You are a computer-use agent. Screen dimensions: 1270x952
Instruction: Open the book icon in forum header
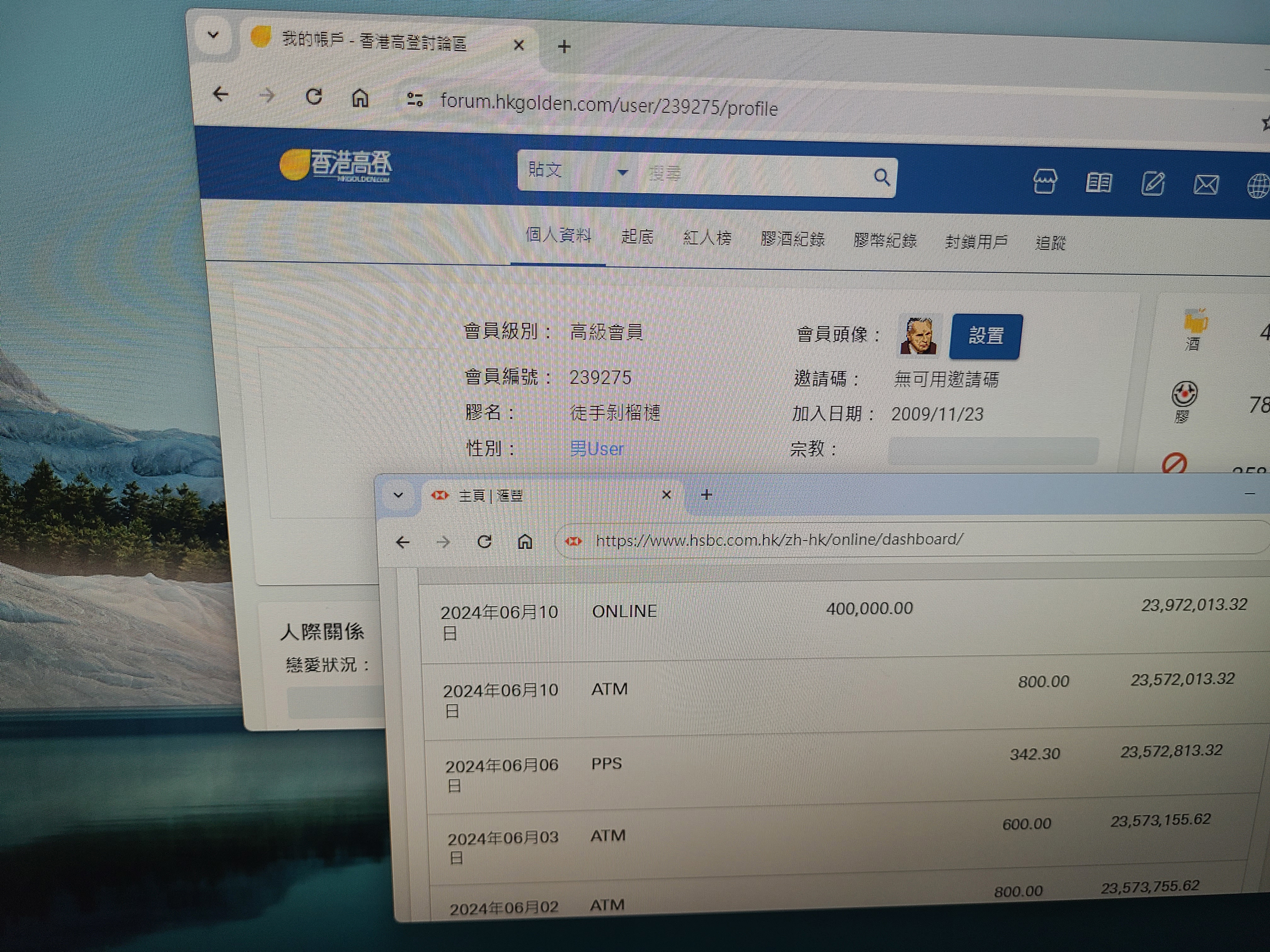[x=1098, y=183]
